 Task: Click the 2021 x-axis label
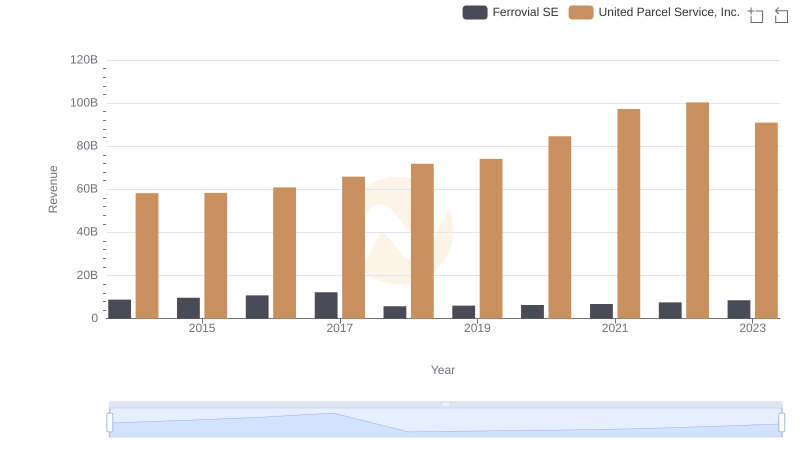pyautogui.click(x=615, y=328)
